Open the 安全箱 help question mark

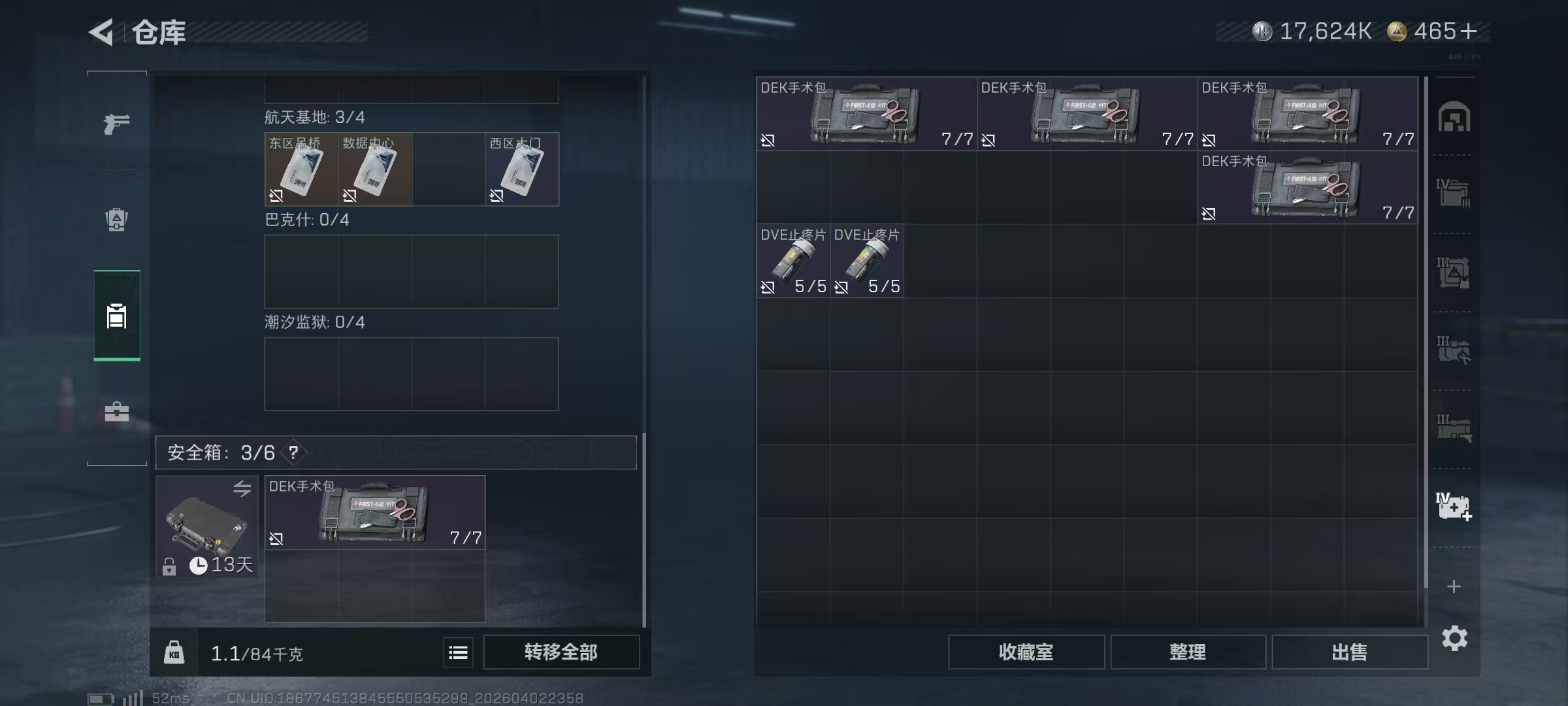(x=294, y=452)
